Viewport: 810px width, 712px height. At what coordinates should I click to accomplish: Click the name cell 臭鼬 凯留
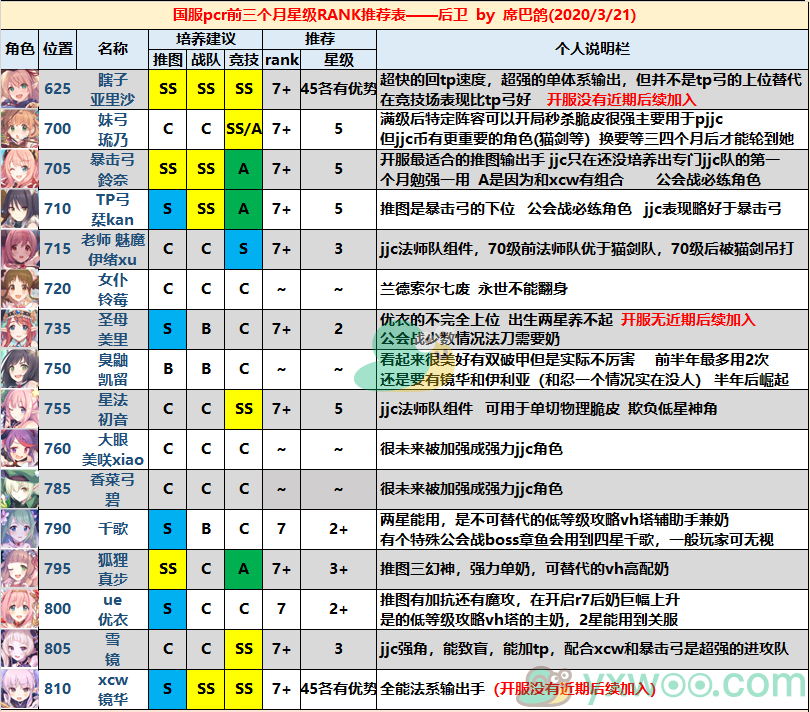[x=113, y=369]
